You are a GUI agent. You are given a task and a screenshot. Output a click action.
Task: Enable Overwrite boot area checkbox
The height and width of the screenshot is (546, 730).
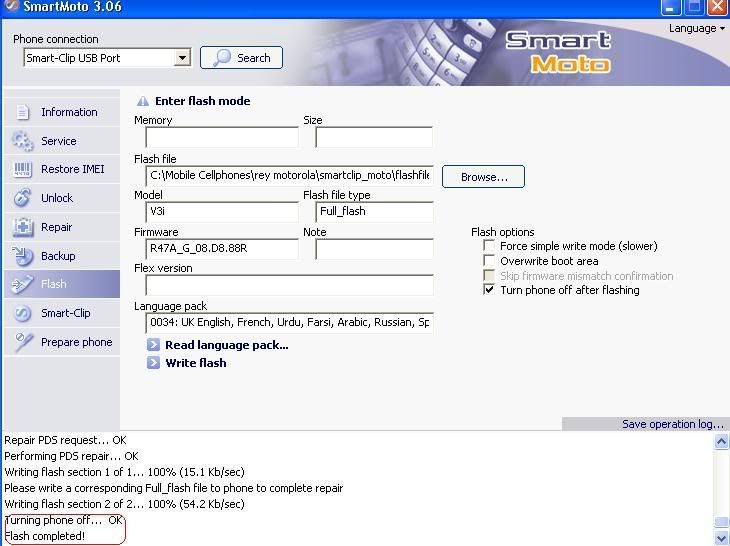point(489,261)
